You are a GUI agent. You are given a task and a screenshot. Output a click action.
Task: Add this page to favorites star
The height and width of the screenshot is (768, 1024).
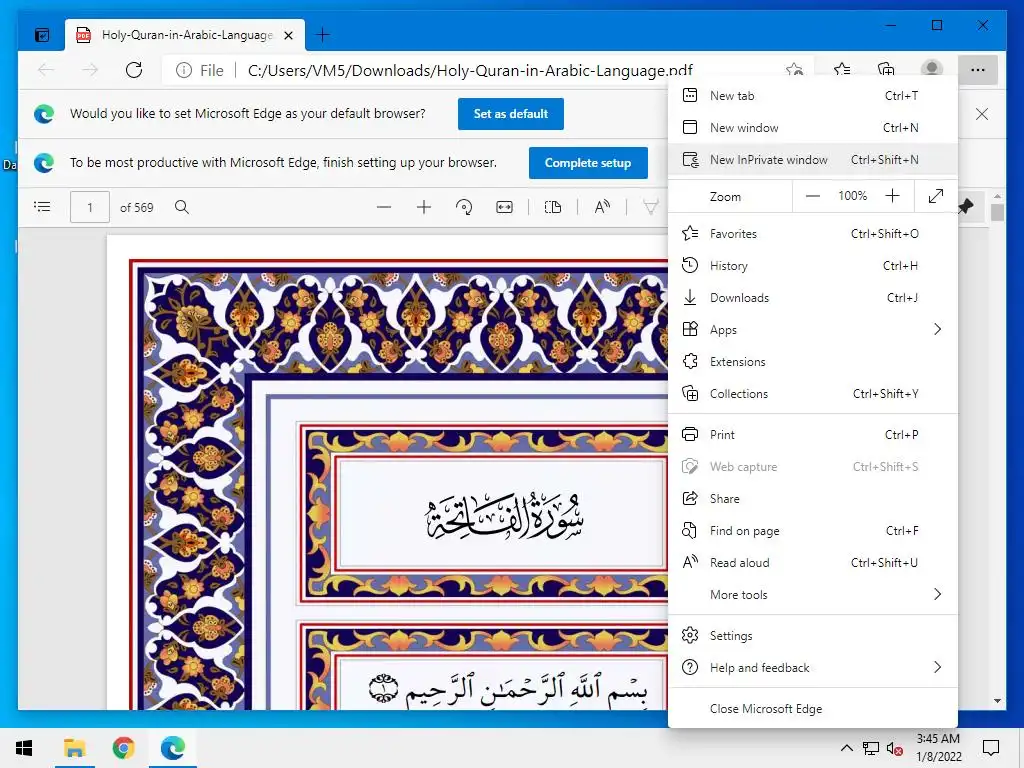click(x=794, y=69)
